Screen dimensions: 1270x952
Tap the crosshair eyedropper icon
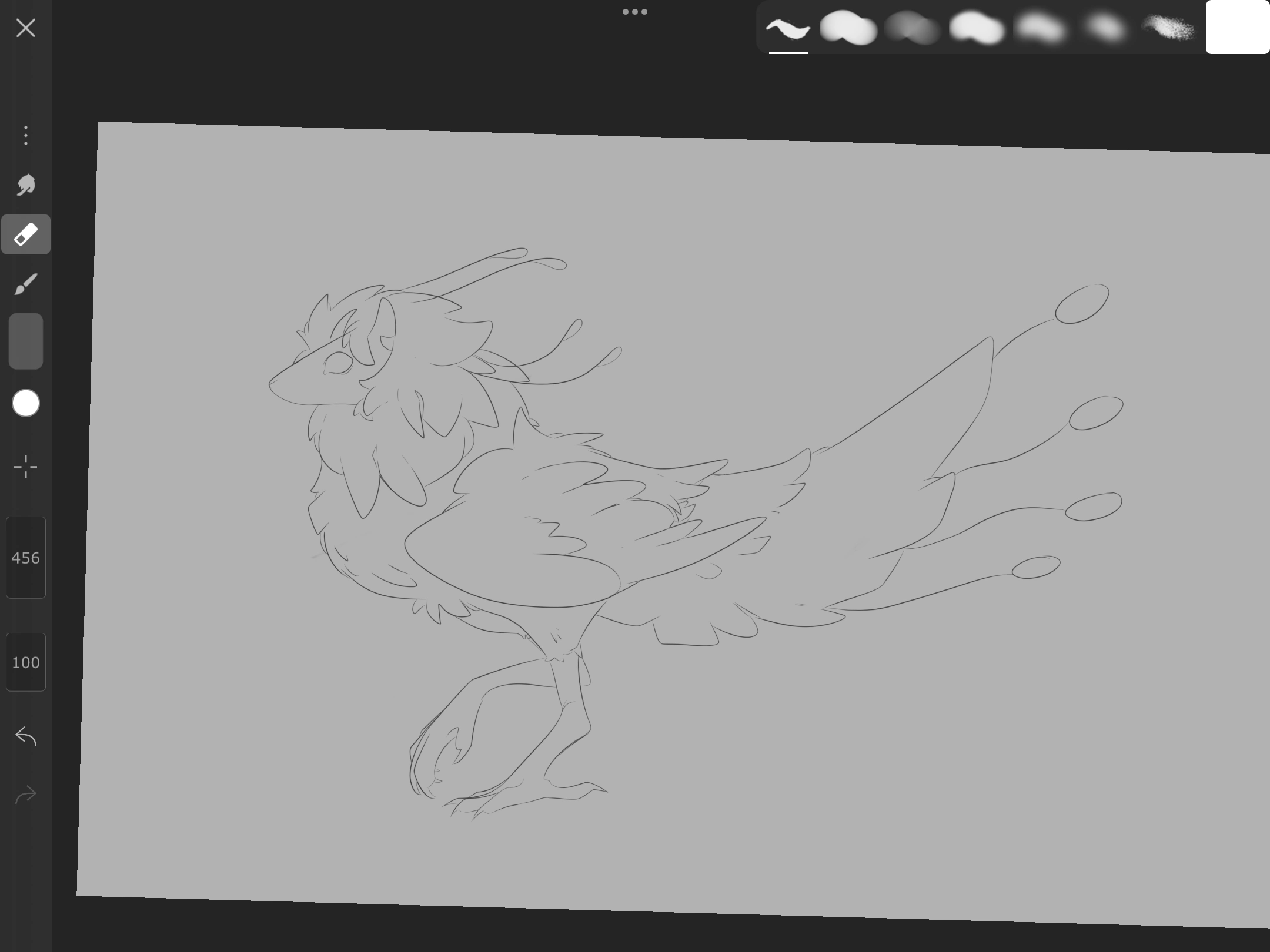pyautogui.click(x=25, y=467)
